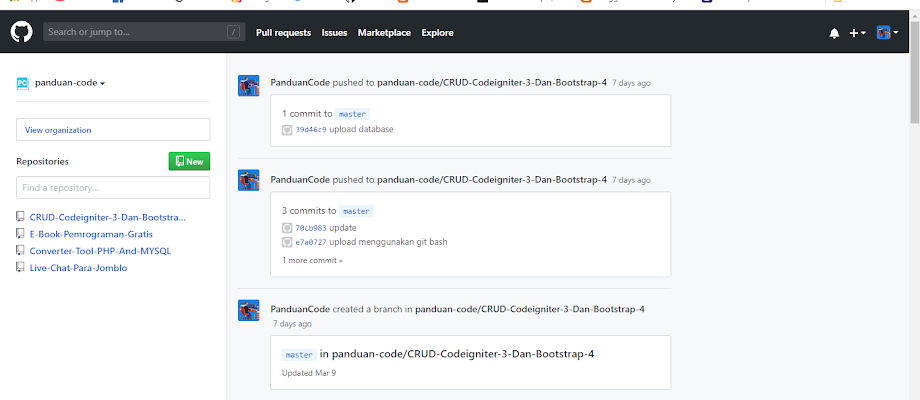Open the repository link in the 1 commit push event

click(x=492, y=83)
